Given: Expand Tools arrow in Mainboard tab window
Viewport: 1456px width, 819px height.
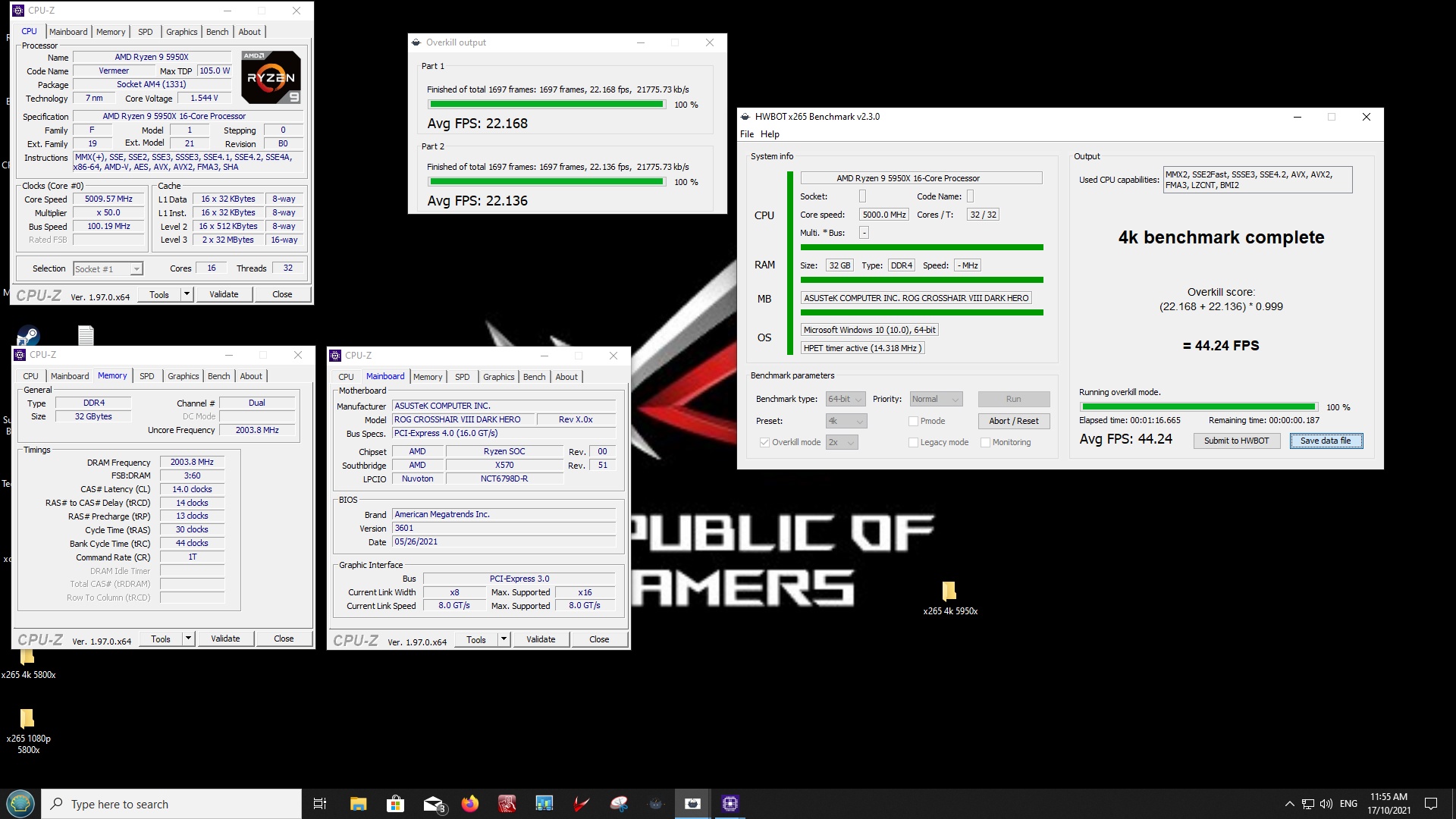Looking at the screenshot, I should [504, 639].
